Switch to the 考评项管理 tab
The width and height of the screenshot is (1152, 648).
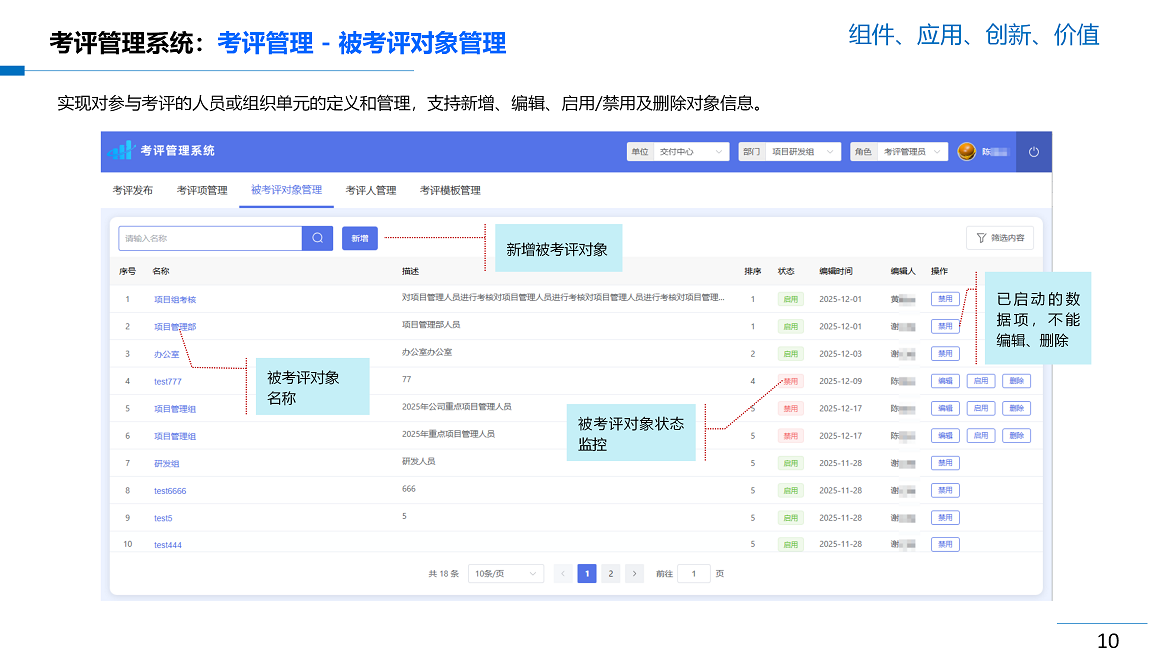coord(202,190)
